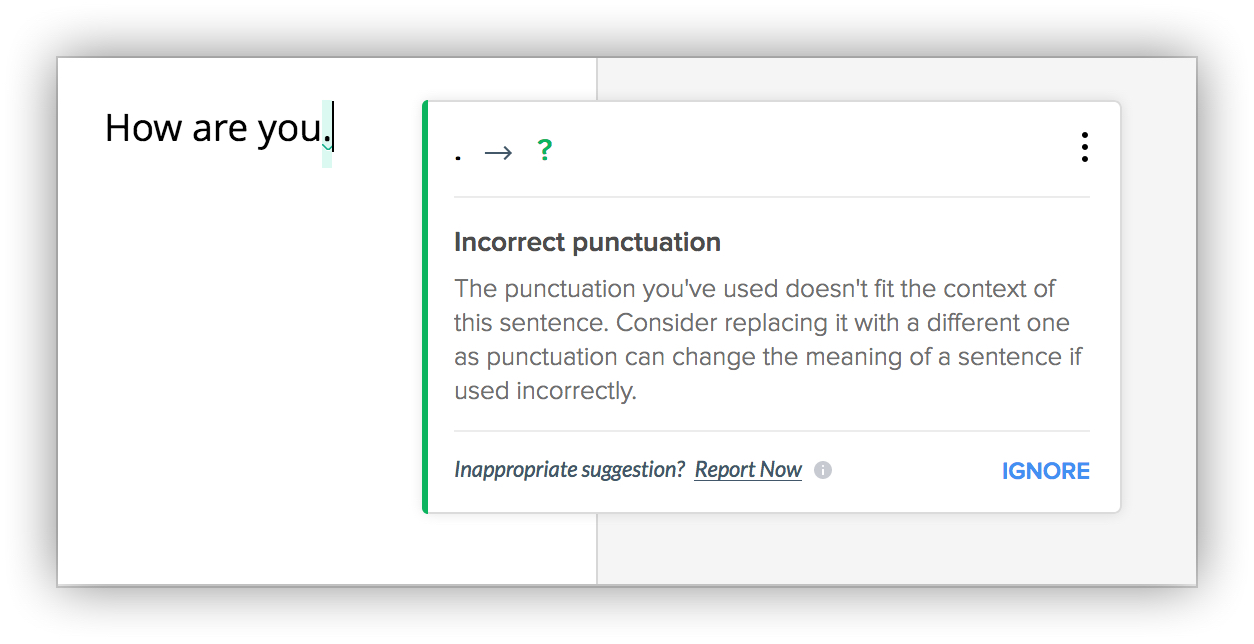Click the info icon beside Report Now
This screenshot has height=644, width=1254.
point(823,470)
